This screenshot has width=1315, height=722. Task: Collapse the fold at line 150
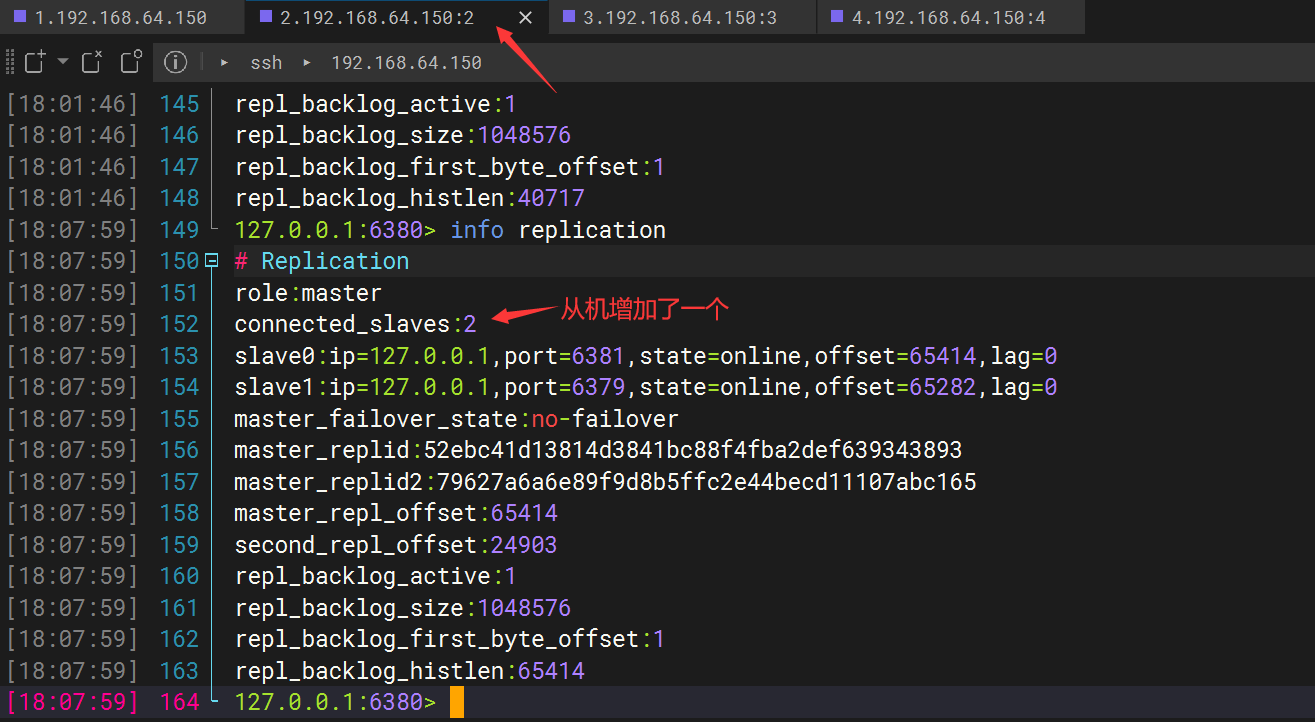coord(211,261)
